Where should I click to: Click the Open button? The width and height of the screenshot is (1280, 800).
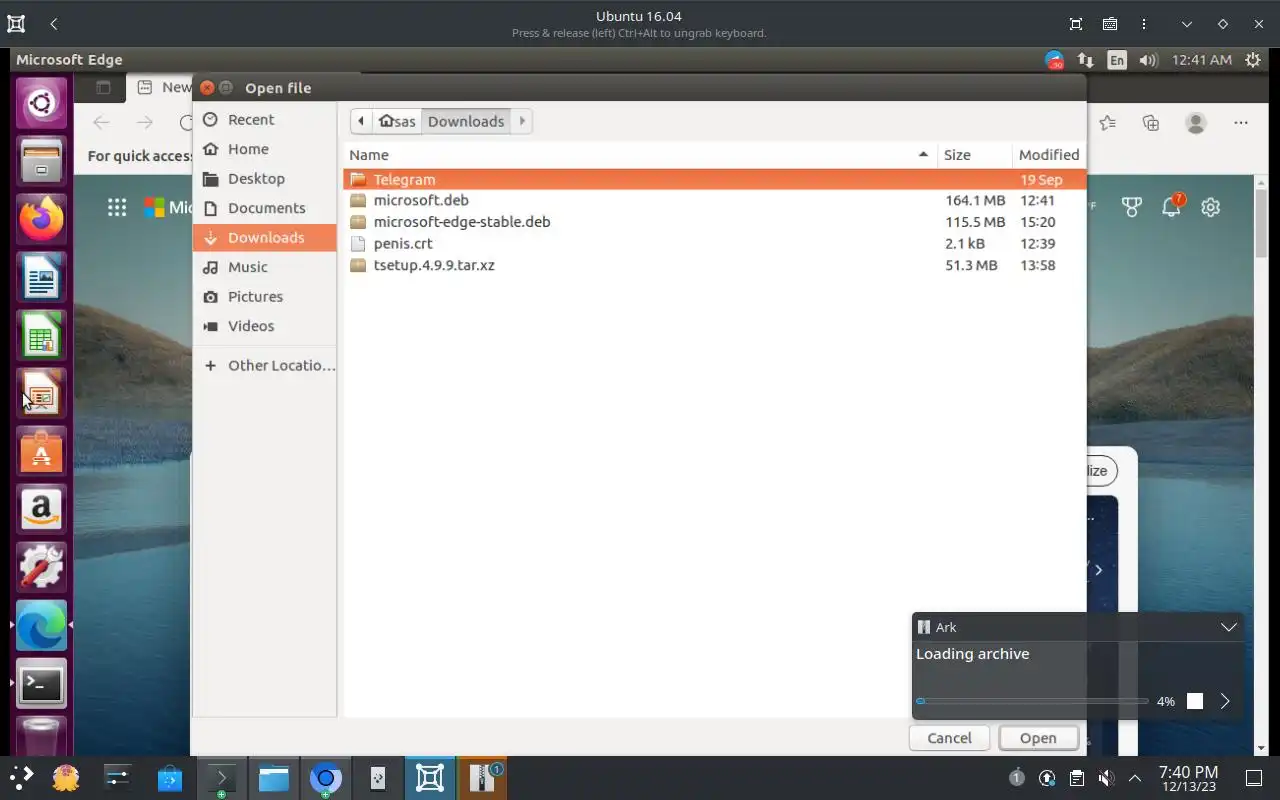tap(1038, 738)
